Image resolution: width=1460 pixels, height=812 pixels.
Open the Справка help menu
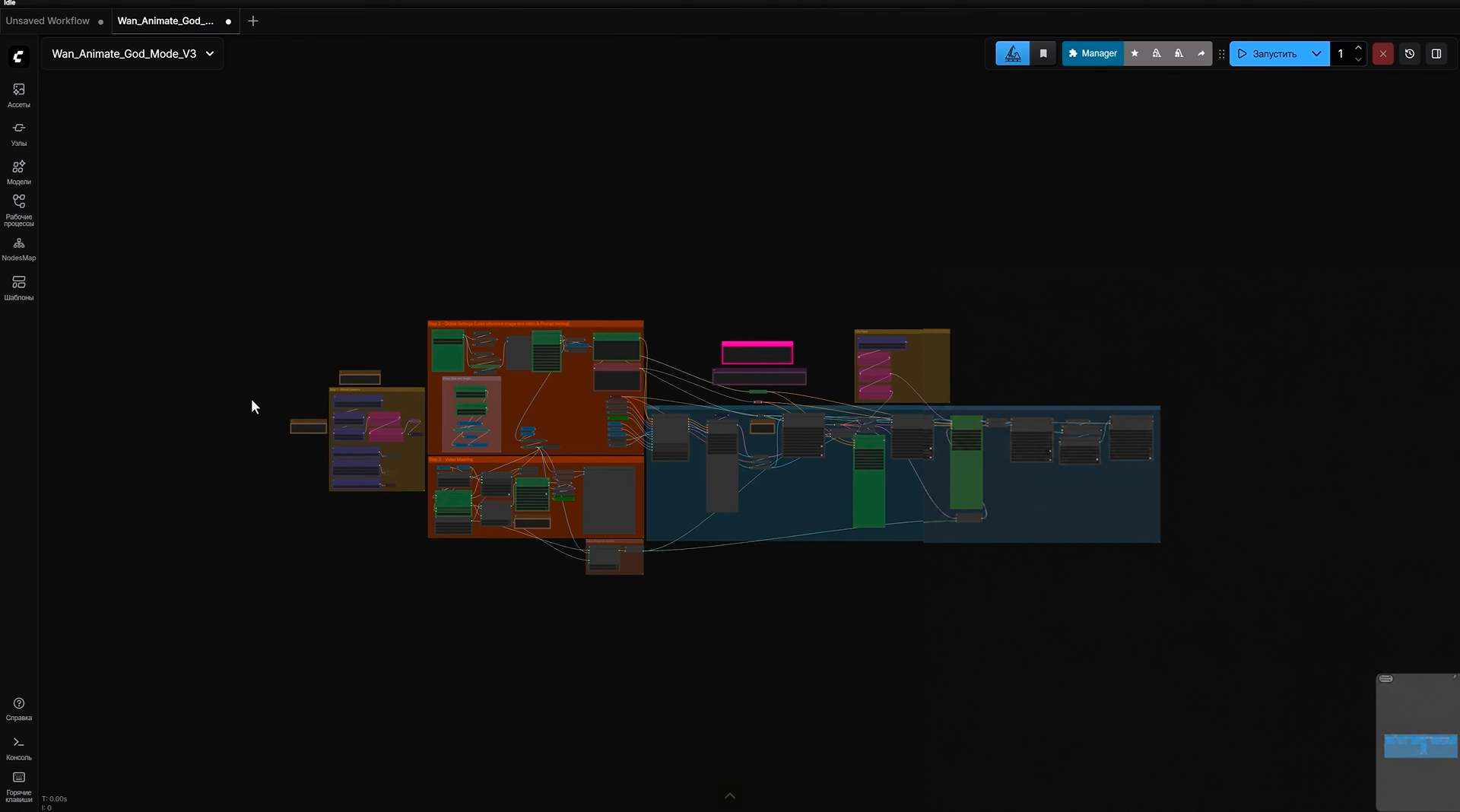coord(19,709)
